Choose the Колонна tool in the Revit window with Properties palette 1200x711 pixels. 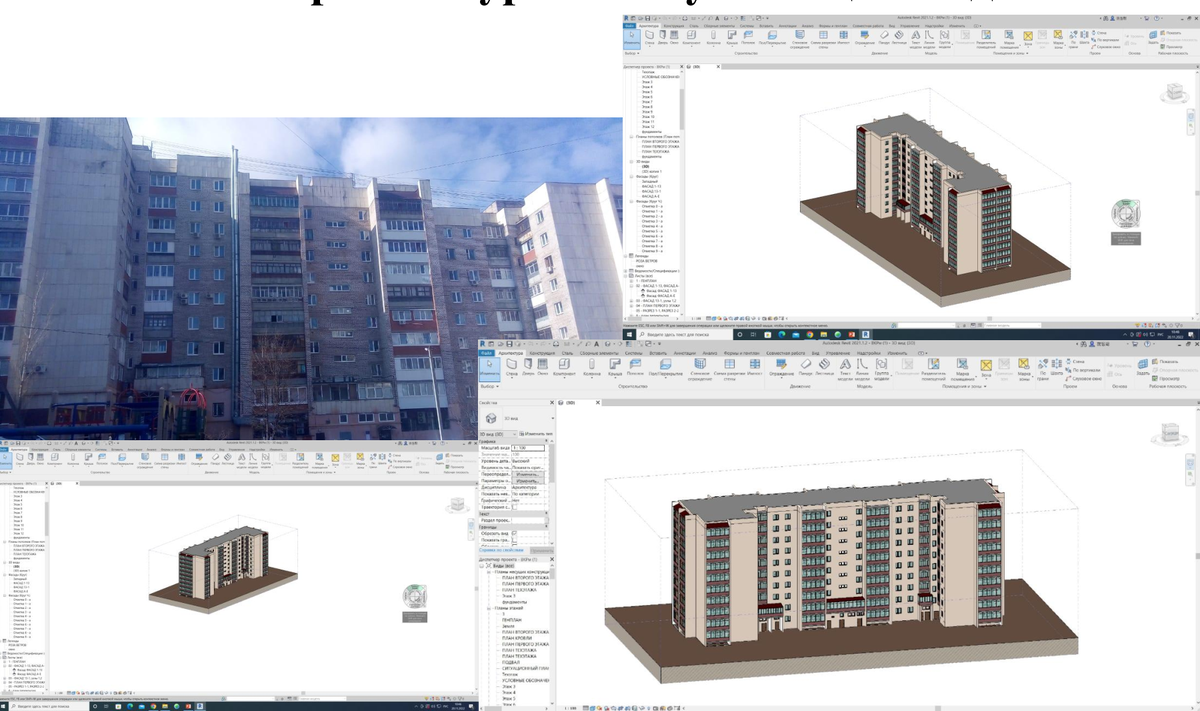click(591, 368)
